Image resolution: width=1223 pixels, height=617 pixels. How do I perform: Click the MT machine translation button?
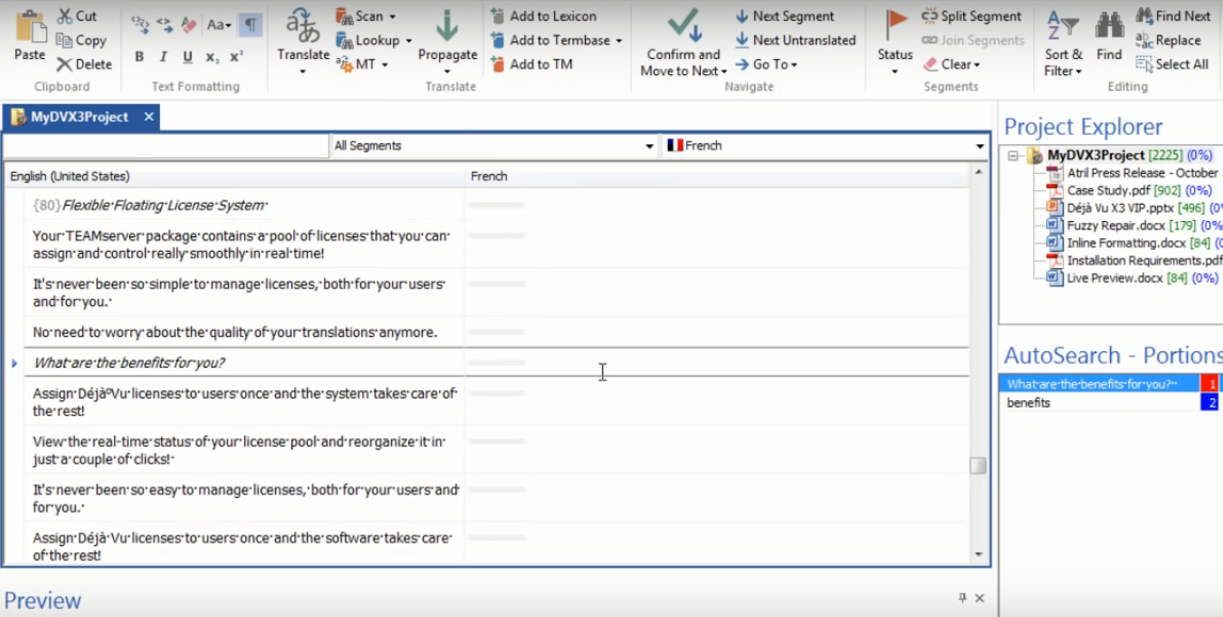click(x=362, y=64)
